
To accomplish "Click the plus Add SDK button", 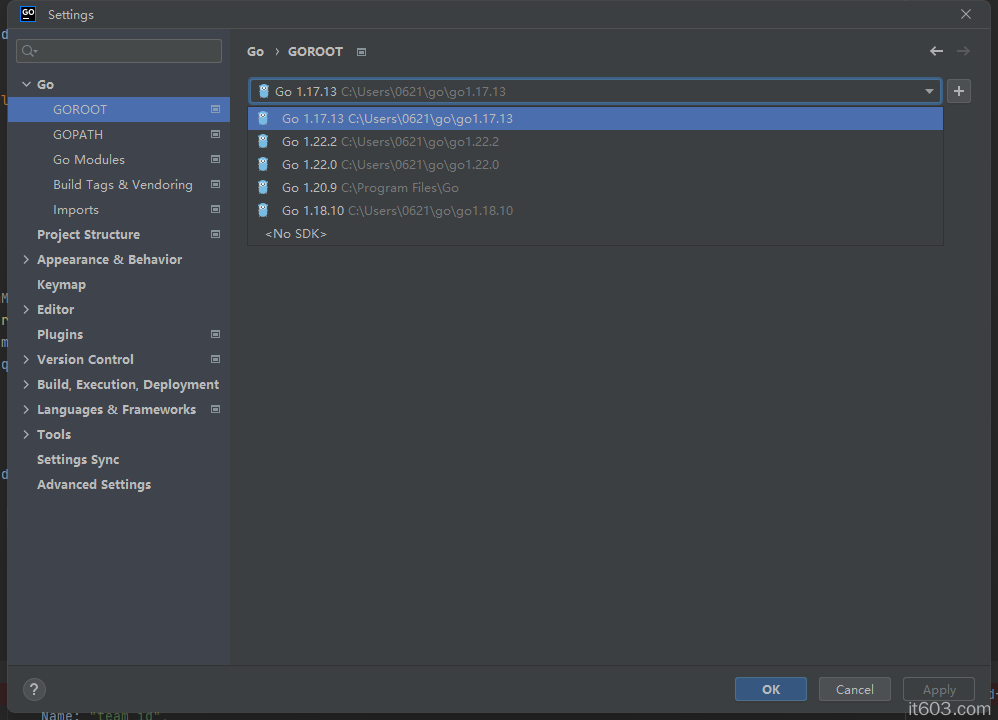I will pyautogui.click(x=959, y=91).
